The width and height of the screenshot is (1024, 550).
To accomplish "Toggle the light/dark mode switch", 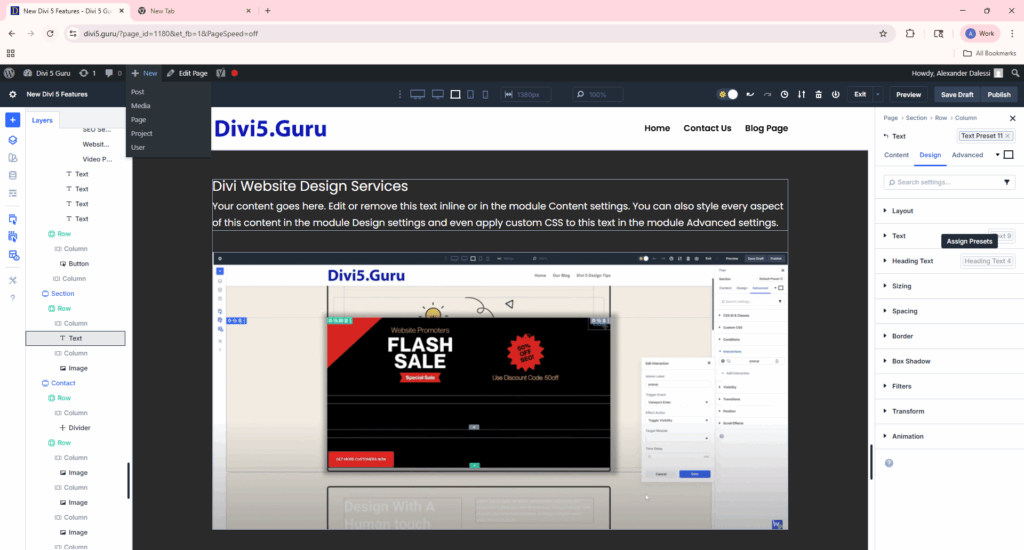I will [x=728, y=95].
